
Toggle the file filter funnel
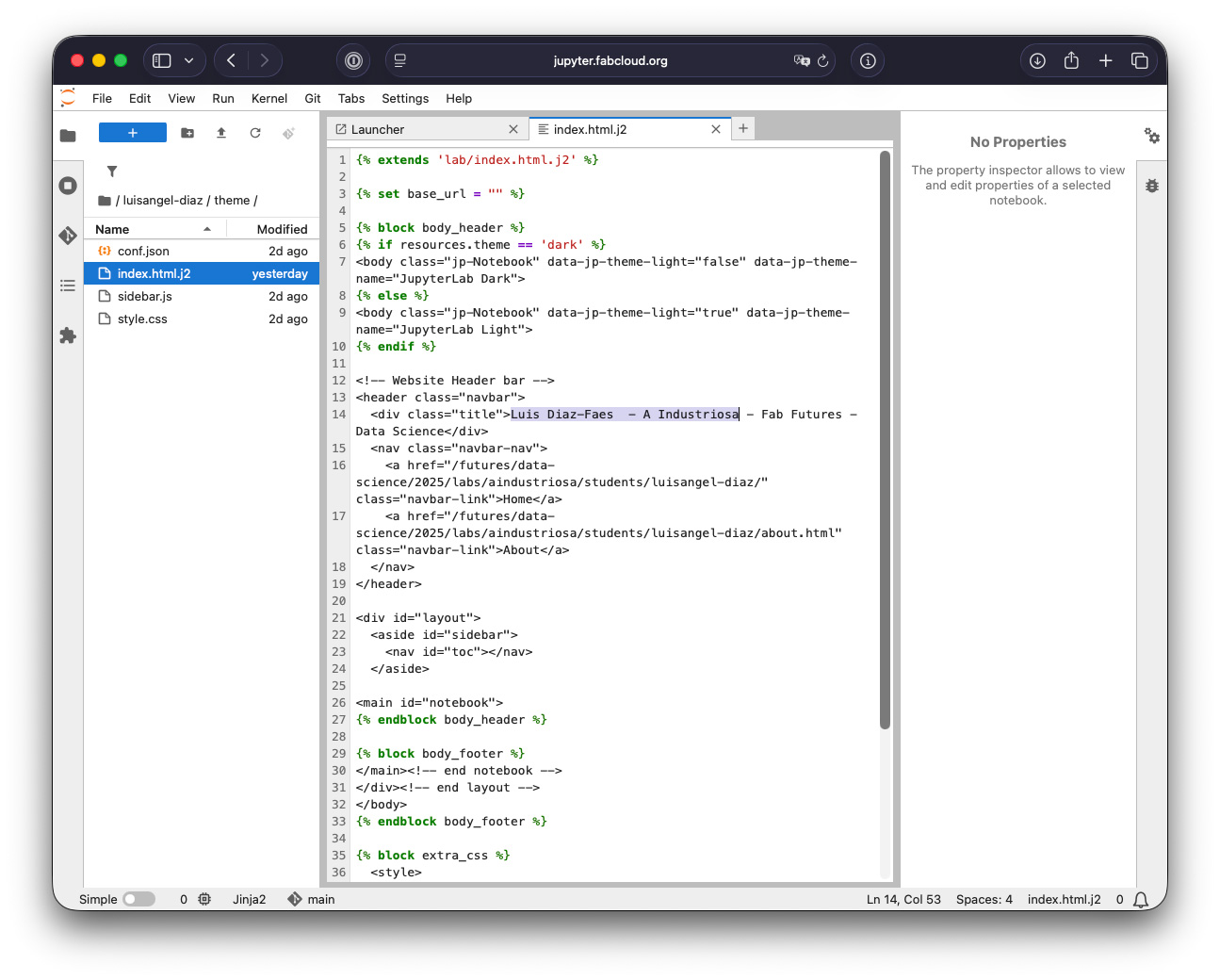[112, 171]
